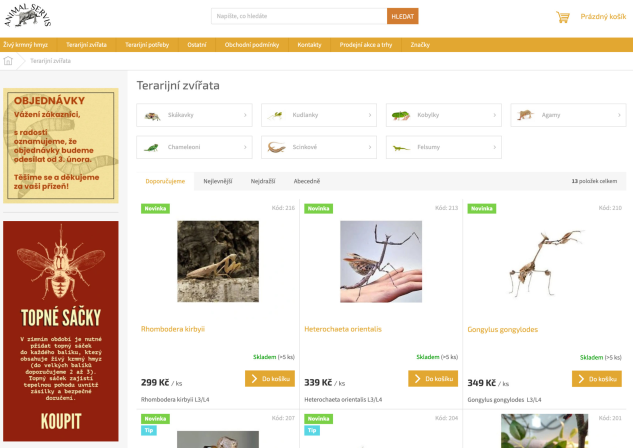Click Tip badge on product 207
This screenshot has height=448, width=633.
click(149, 430)
